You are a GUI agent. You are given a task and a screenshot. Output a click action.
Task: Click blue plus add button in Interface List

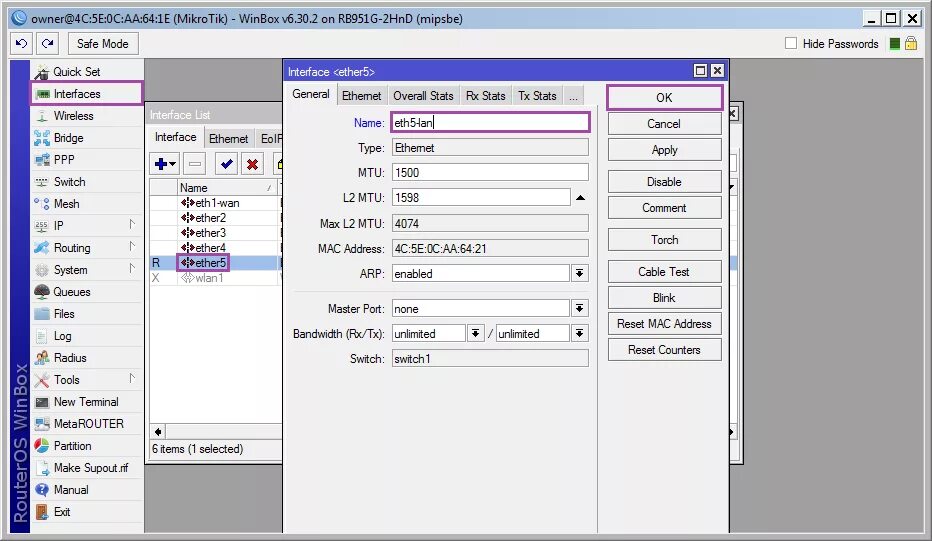[164, 163]
